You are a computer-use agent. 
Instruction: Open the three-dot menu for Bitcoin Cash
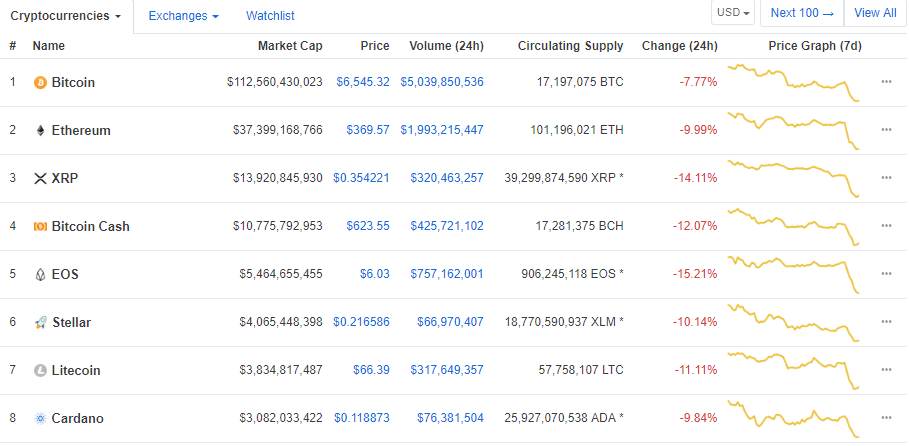coord(886,226)
